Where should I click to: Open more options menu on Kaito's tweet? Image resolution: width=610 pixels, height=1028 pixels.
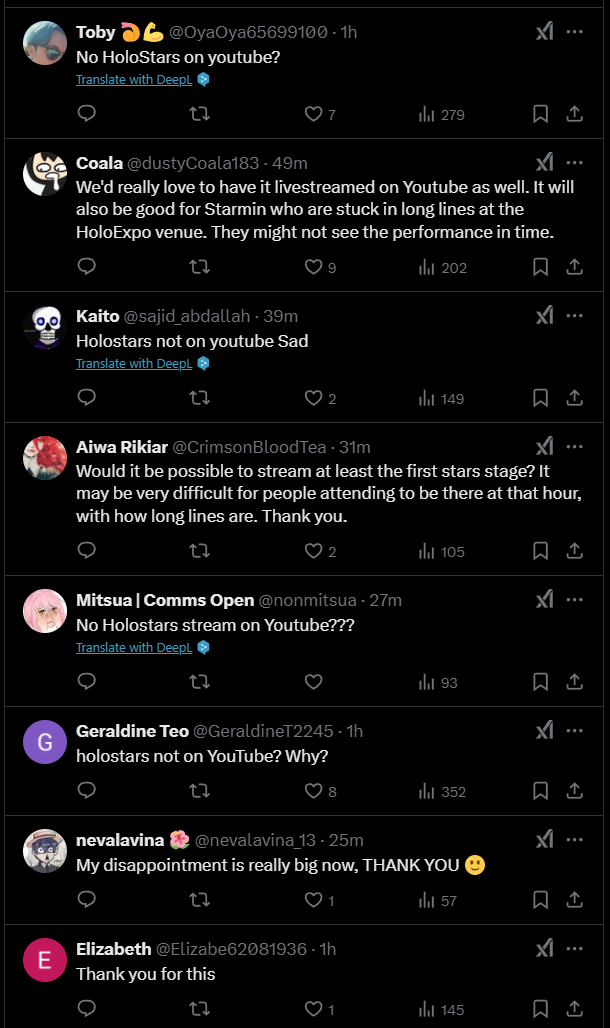[575, 316]
